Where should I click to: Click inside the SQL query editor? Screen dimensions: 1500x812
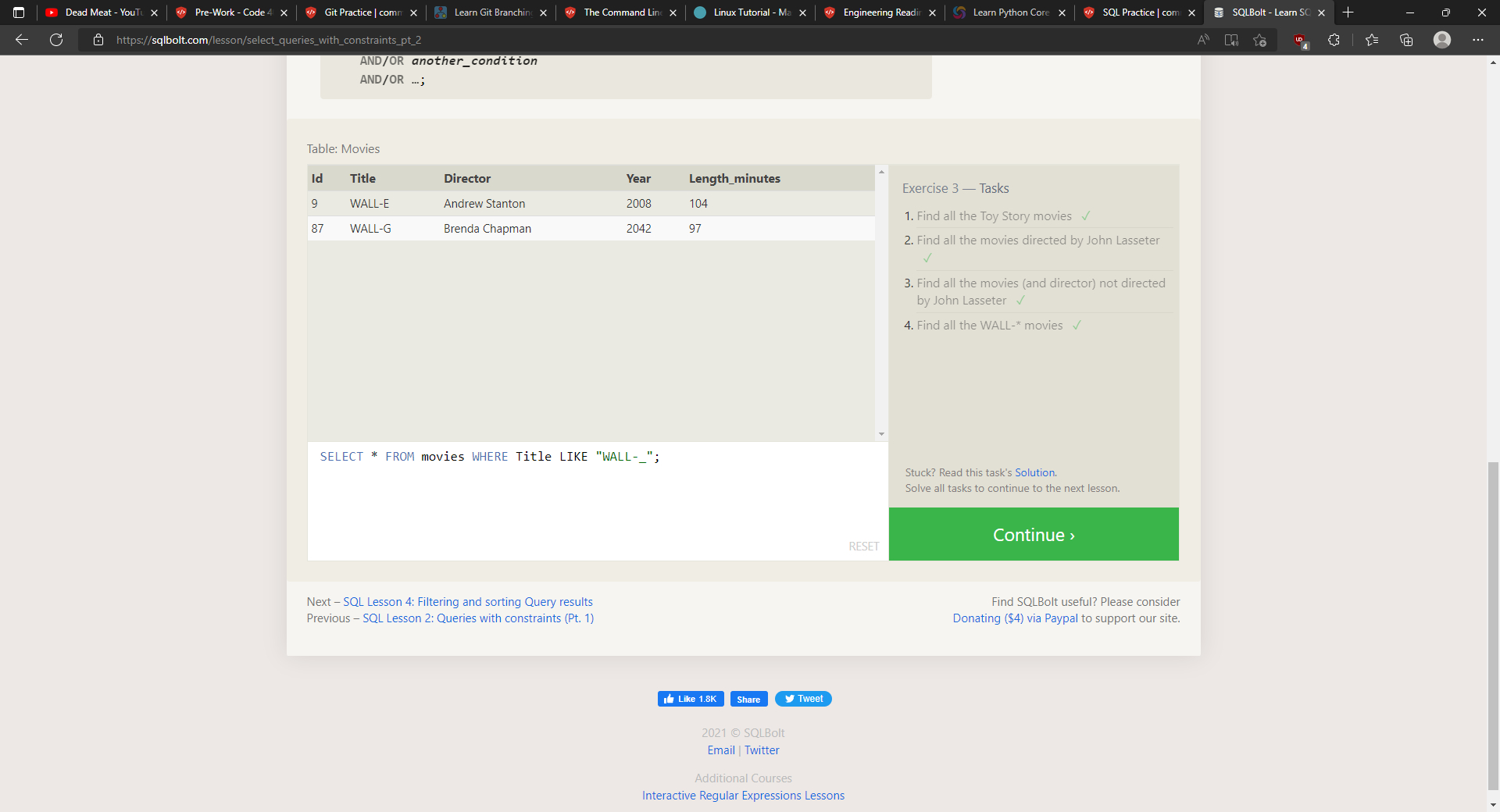598,500
